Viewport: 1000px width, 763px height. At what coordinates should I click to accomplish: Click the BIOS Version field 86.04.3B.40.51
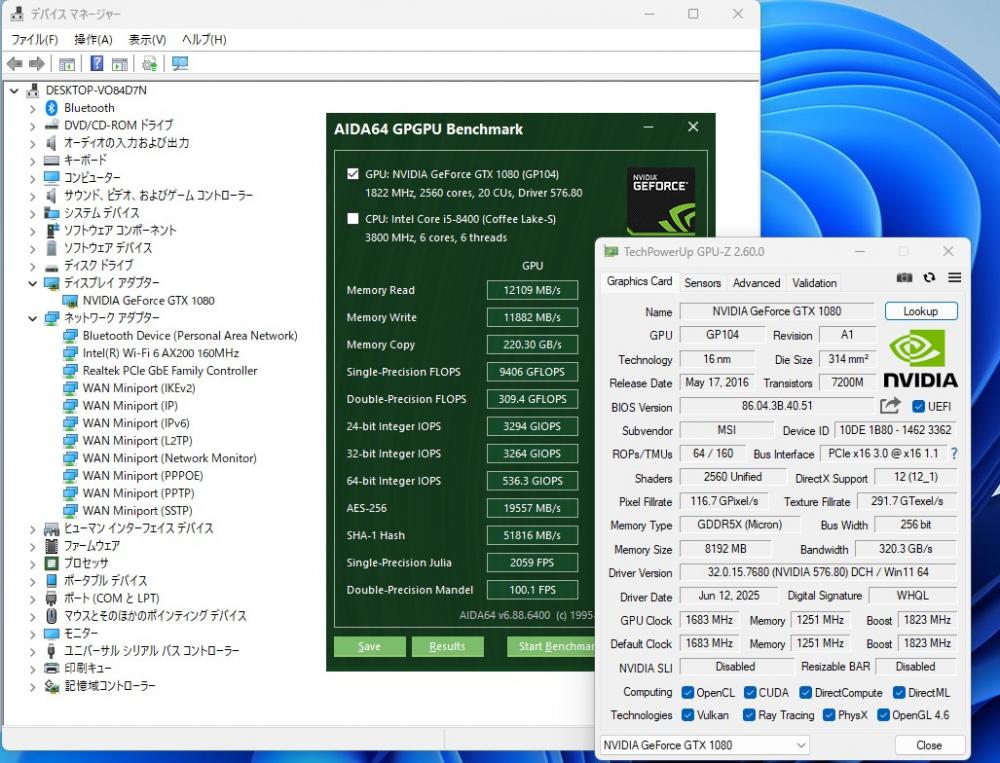pos(777,406)
